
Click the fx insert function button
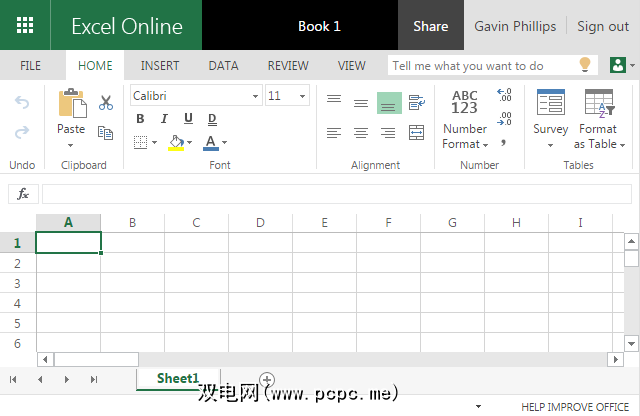(x=23, y=194)
